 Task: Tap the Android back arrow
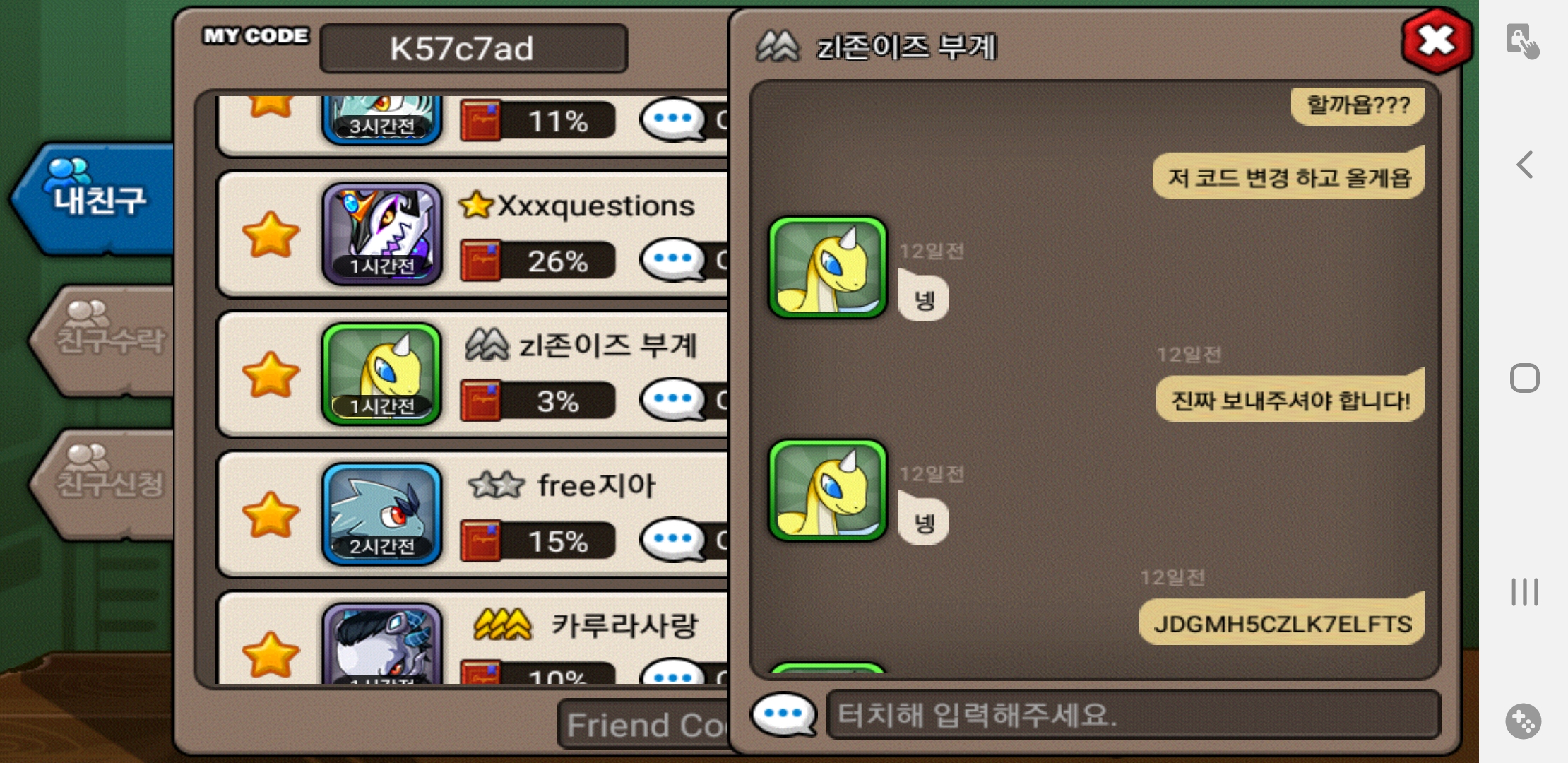point(1525,165)
